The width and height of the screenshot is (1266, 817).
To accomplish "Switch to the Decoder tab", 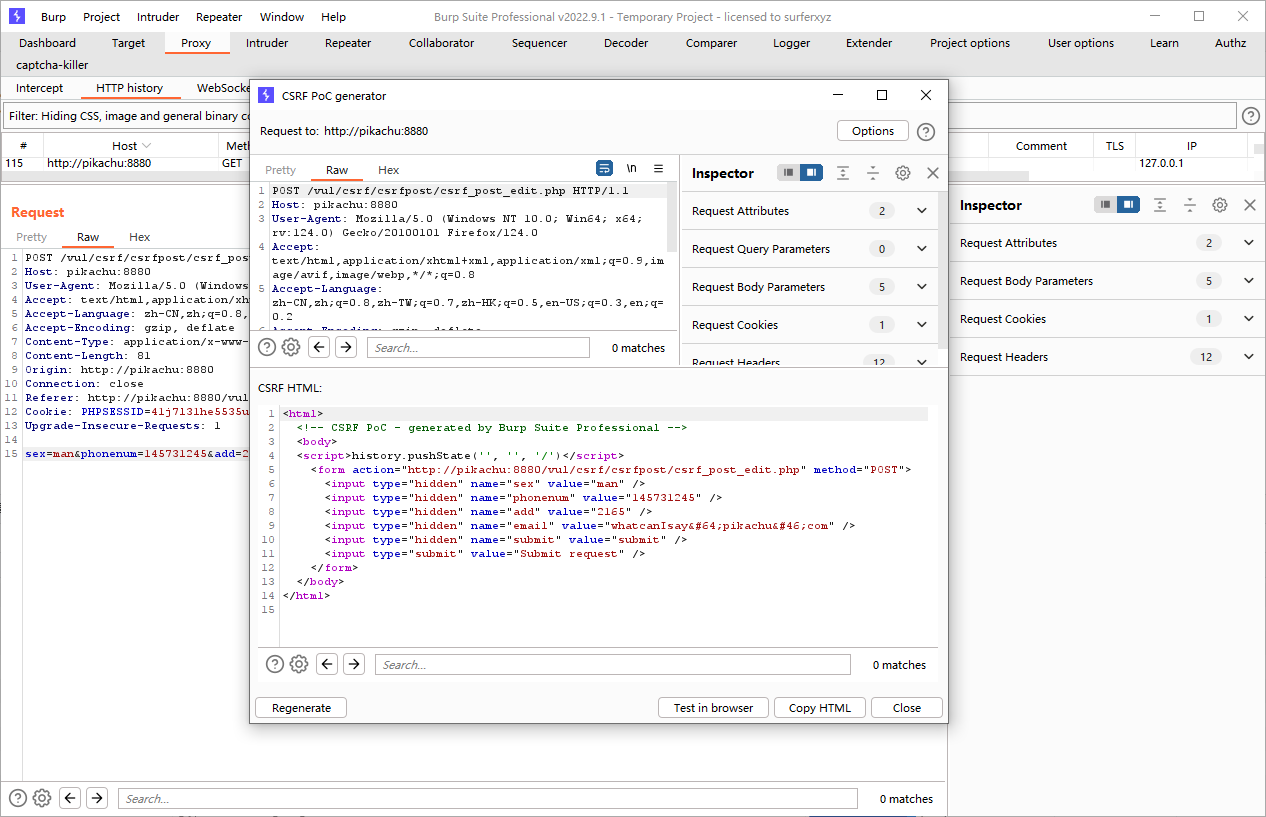I will click(626, 43).
